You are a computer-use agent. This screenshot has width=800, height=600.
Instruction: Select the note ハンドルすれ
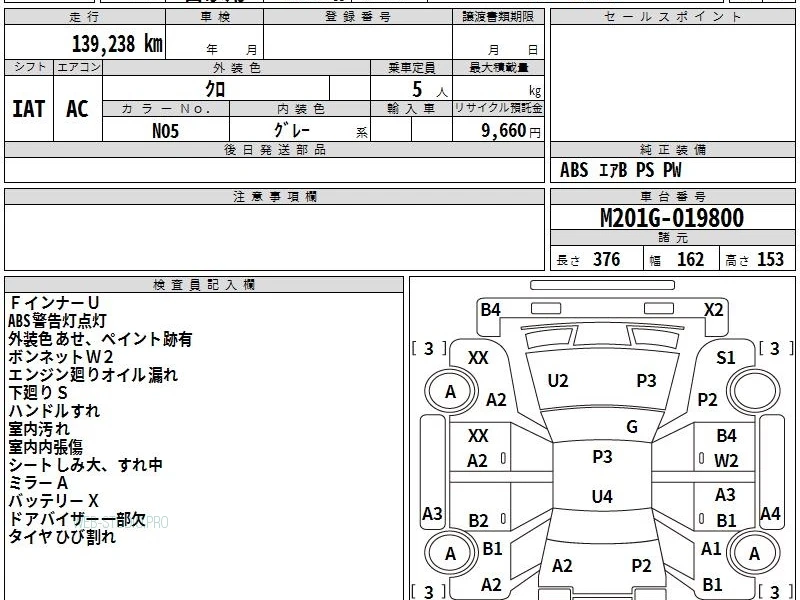pyautogui.click(x=54, y=411)
